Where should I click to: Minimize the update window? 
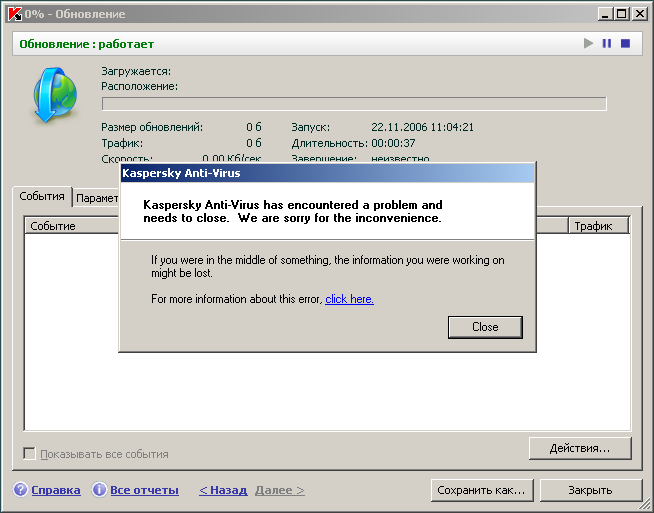tap(605, 14)
